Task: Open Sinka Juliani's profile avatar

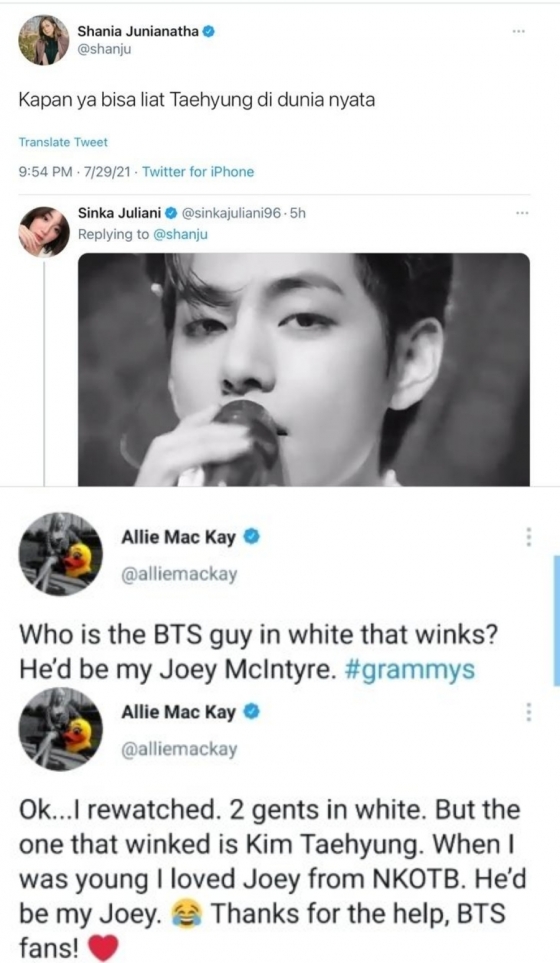Action: pyautogui.click(x=44, y=232)
